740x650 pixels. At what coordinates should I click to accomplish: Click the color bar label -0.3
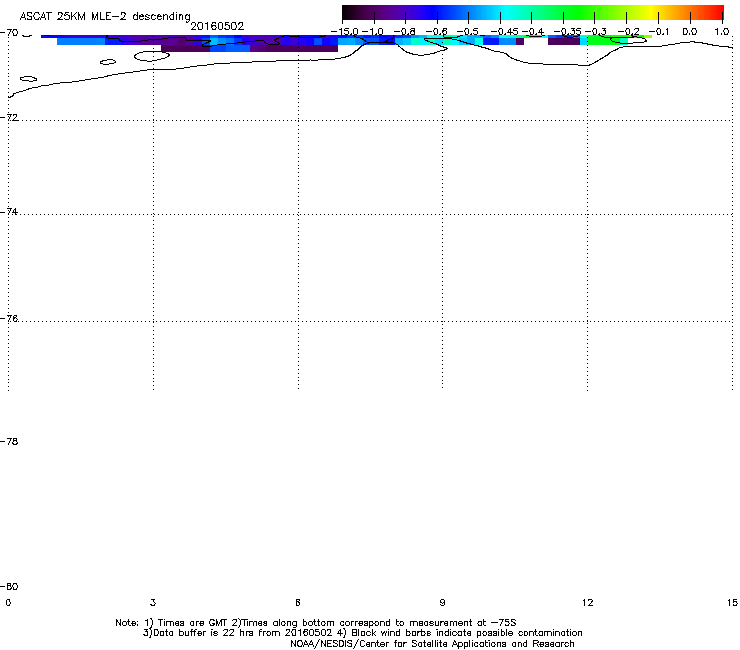pyautogui.click(x=596, y=32)
